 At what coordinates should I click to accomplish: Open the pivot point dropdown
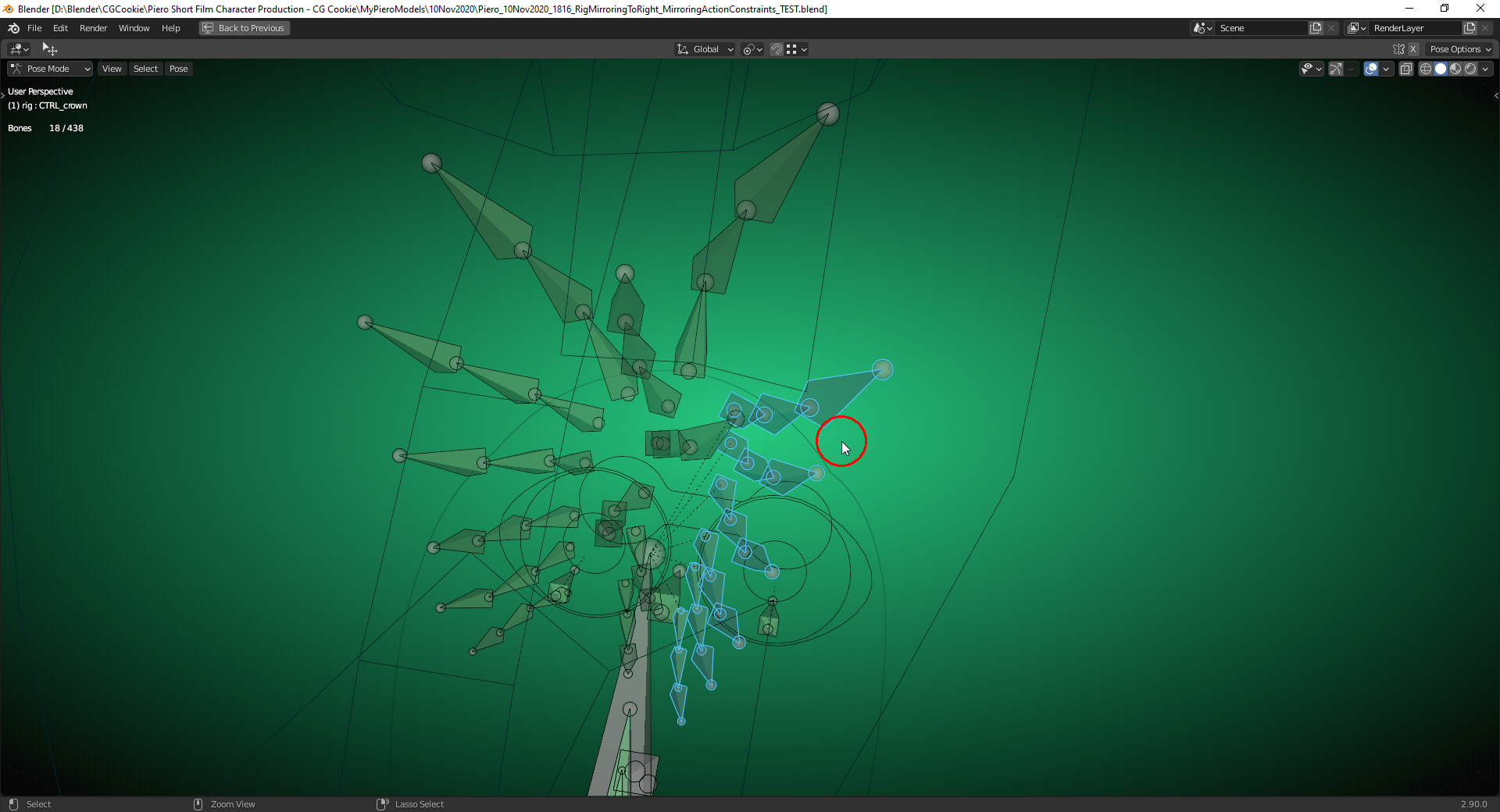coord(752,48)
